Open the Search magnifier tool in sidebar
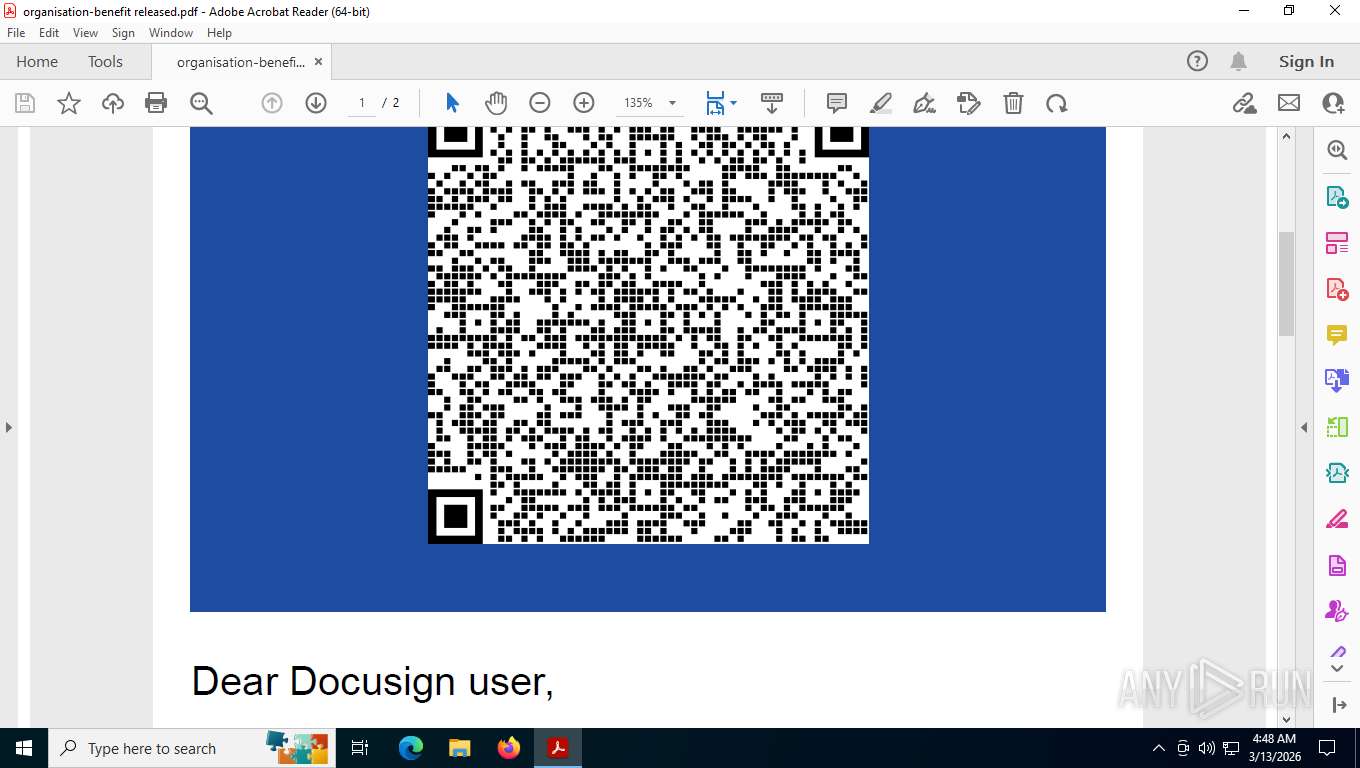The width and height of the screenshot is (1360, 768). pyautogui.click(x=1337, y=150)
